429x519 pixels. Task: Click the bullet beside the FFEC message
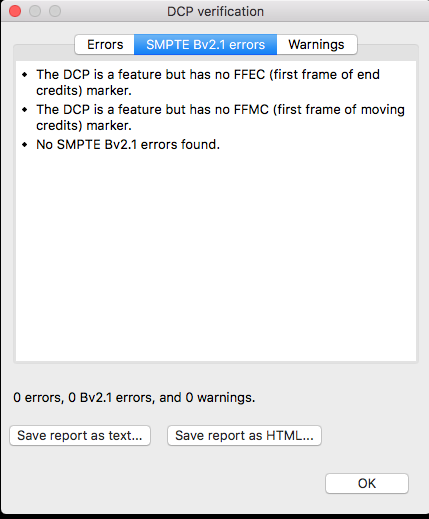(x=25, y=75)
